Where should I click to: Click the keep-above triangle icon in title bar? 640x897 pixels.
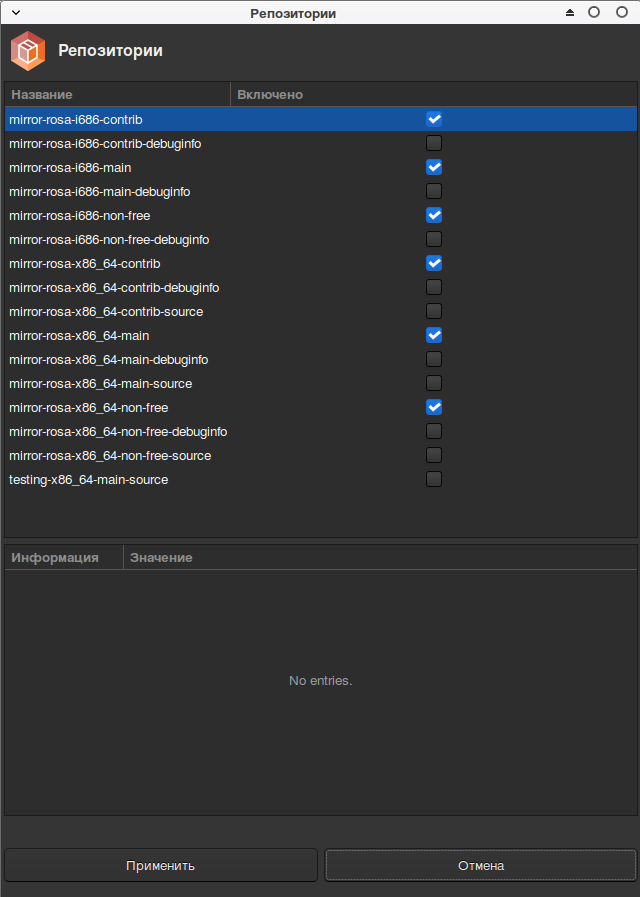tap(570, 13)
